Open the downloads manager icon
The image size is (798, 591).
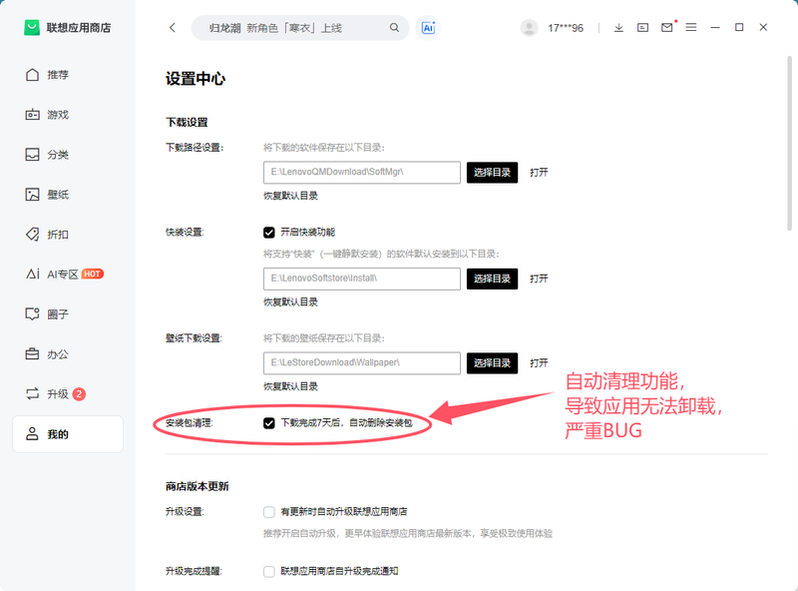(618, 27)
